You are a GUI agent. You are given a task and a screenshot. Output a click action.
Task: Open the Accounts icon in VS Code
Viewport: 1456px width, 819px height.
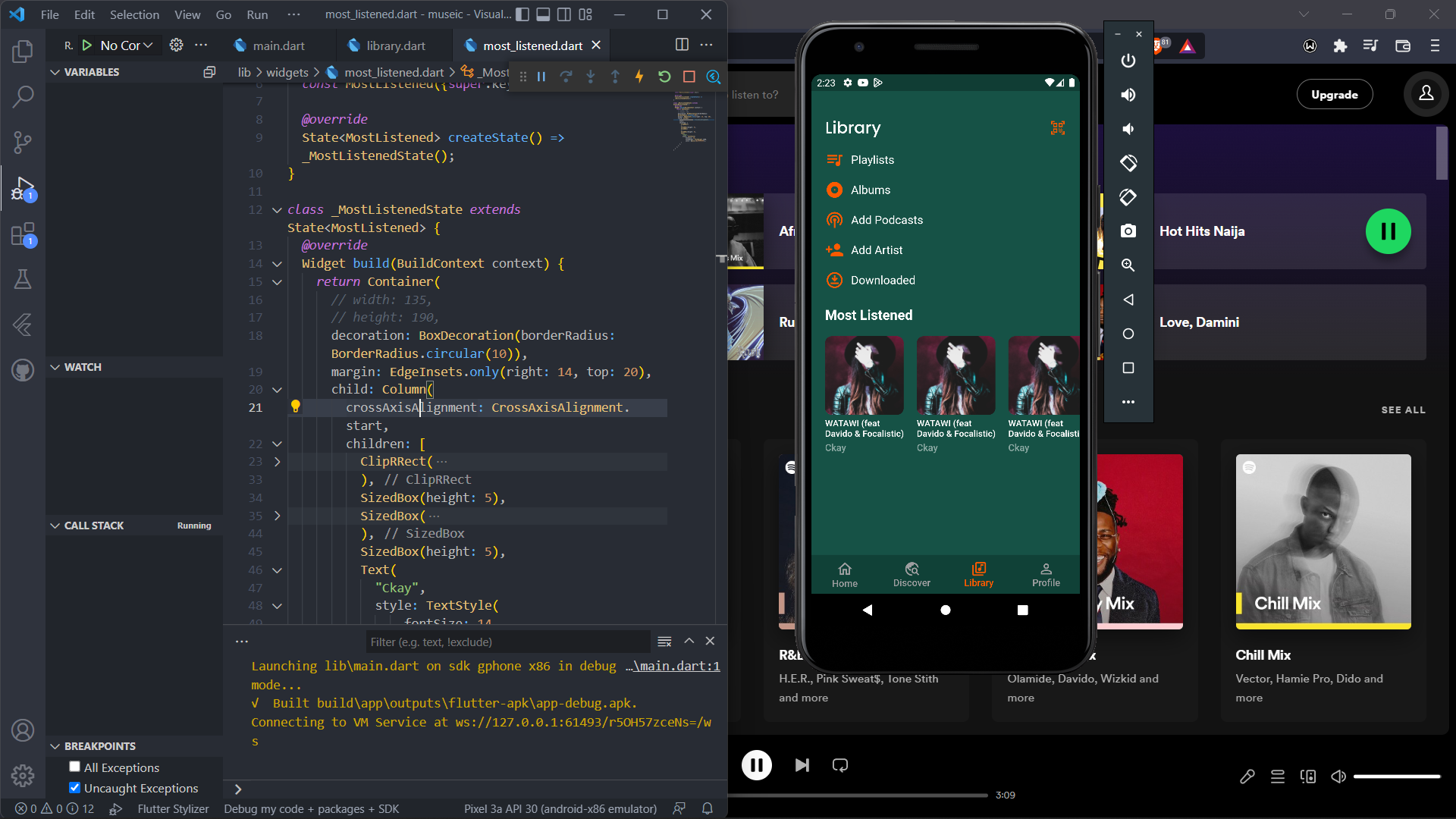[x=23, y=730]
